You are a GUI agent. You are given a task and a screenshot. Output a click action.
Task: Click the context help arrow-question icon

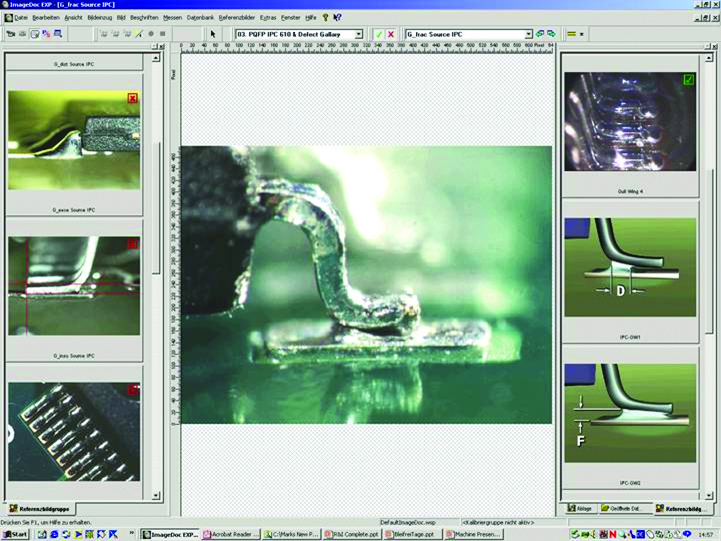337,18
